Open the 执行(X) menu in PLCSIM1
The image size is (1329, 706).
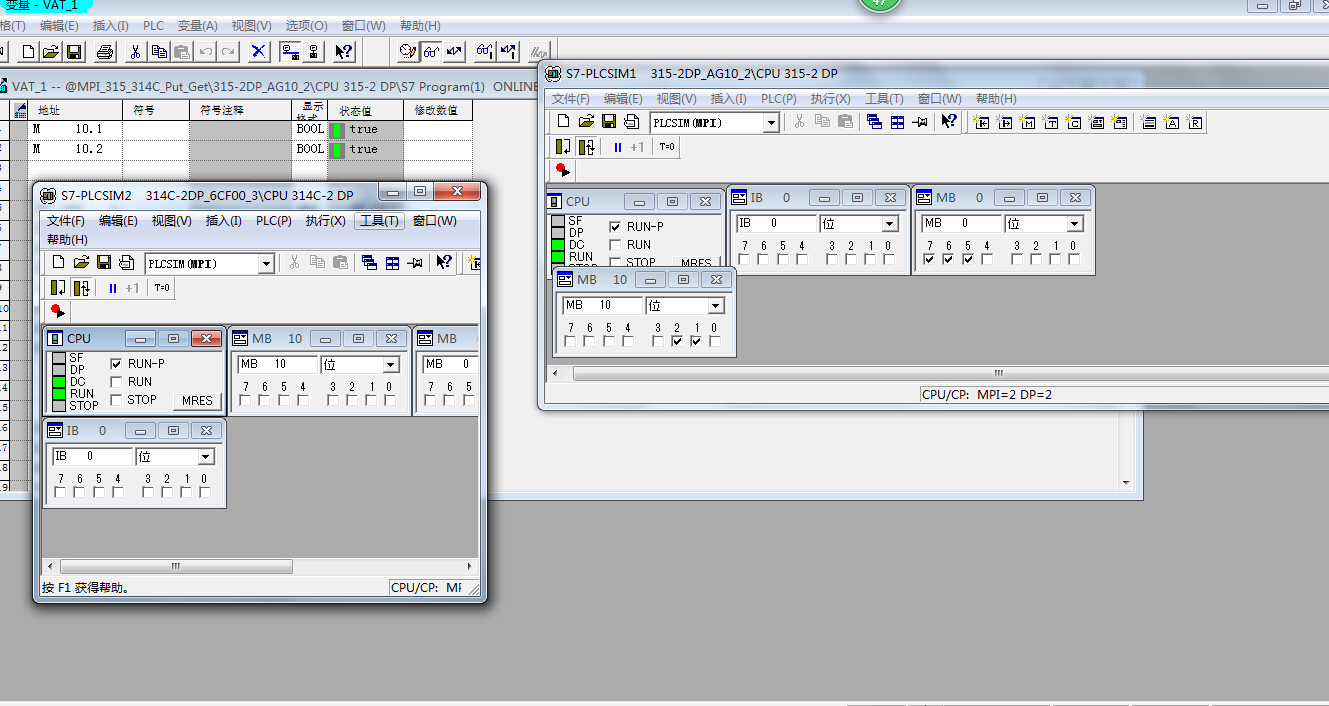coord(830,99)
